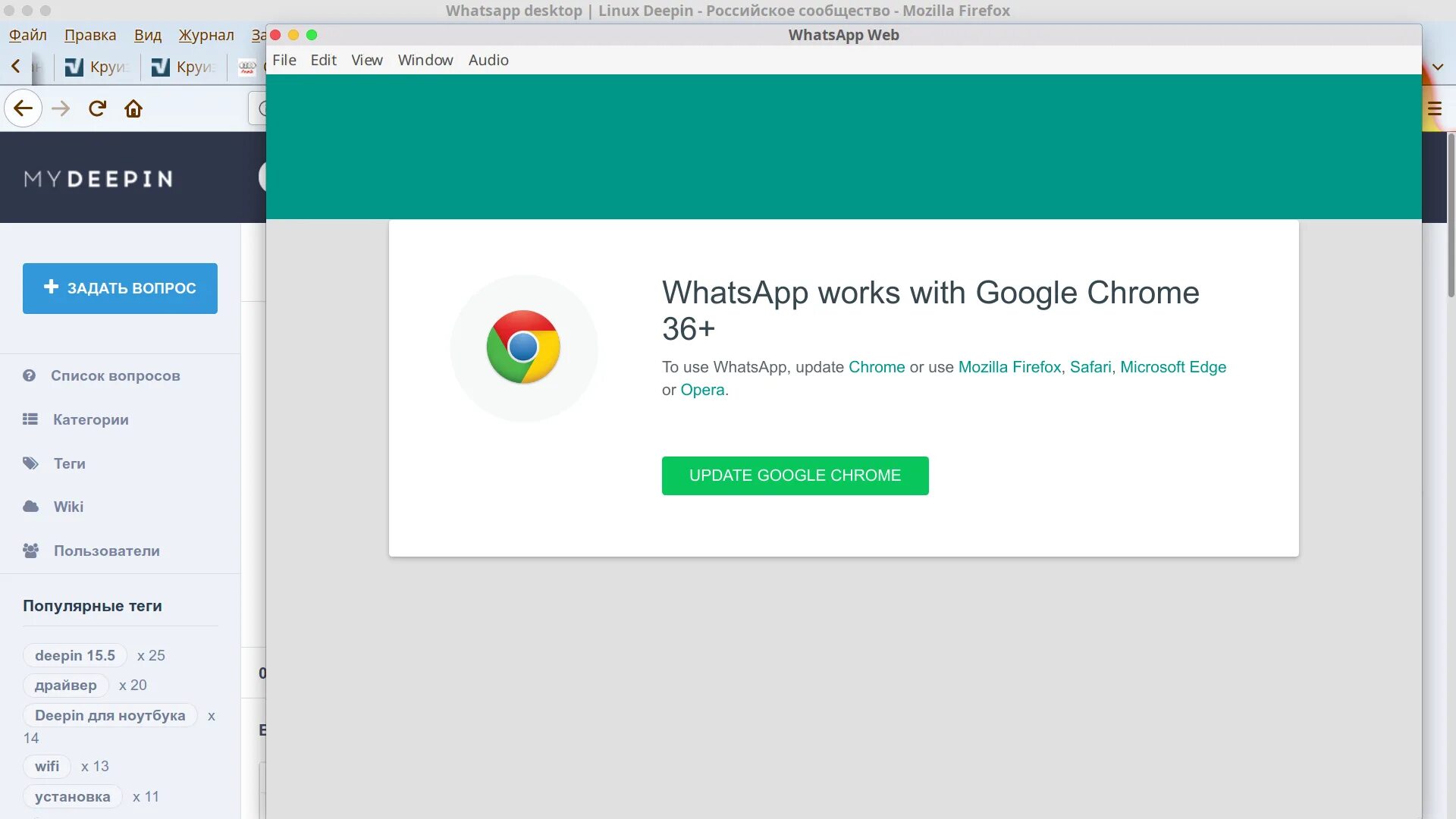Maximize WhatsApp Web with green button
This screenshot has height=819, width=1456.
pos(312,35)
